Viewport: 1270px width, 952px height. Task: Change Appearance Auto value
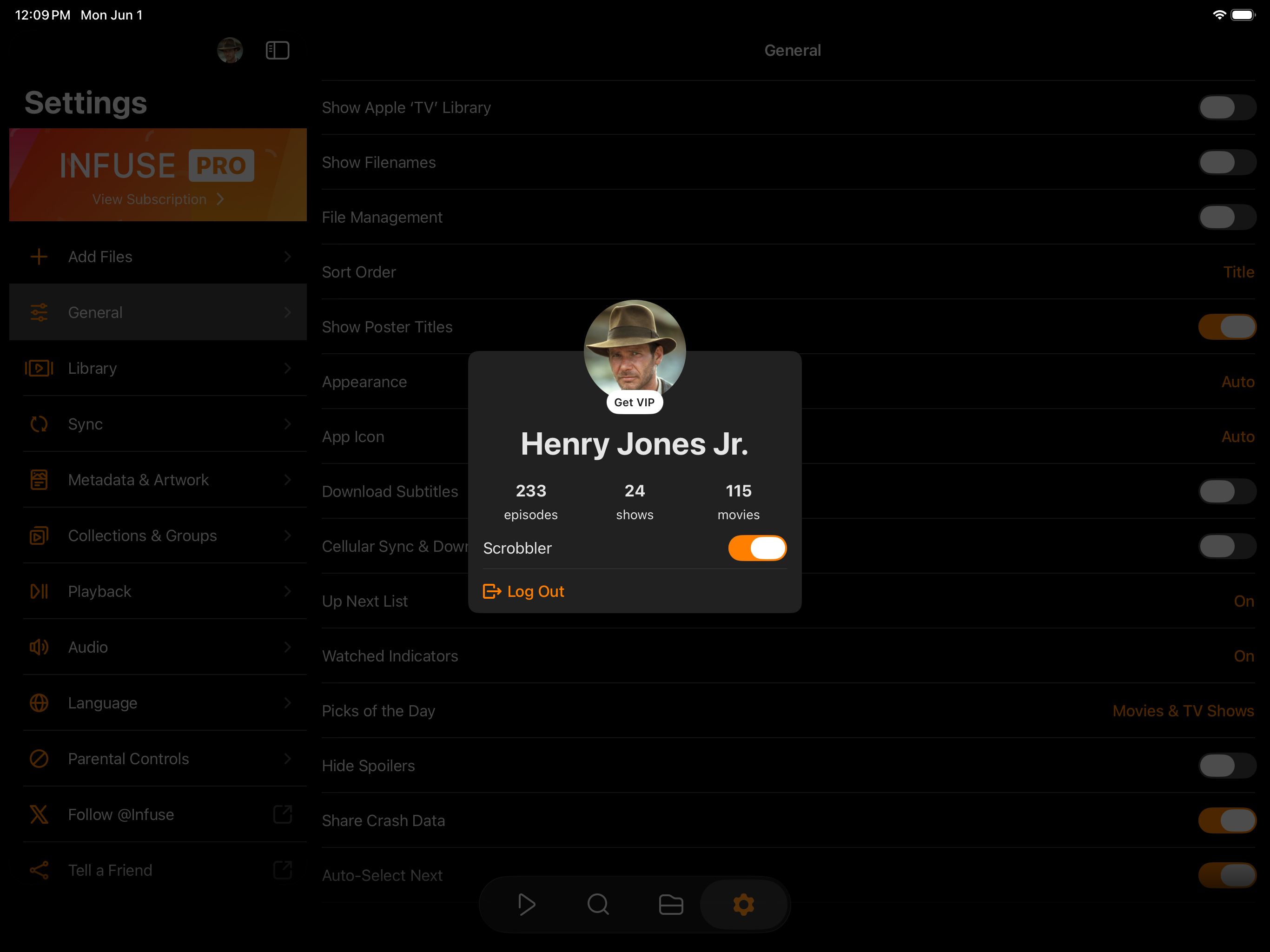pos(1238,382)
